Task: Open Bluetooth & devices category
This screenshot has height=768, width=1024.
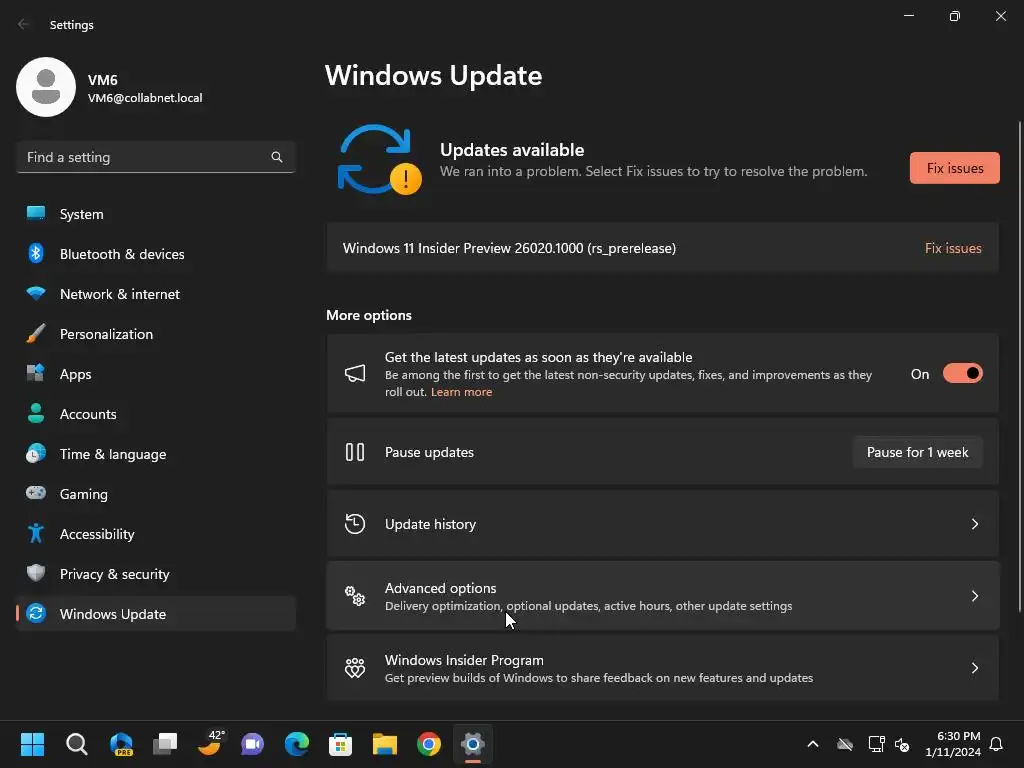Action: click(155, 254)
